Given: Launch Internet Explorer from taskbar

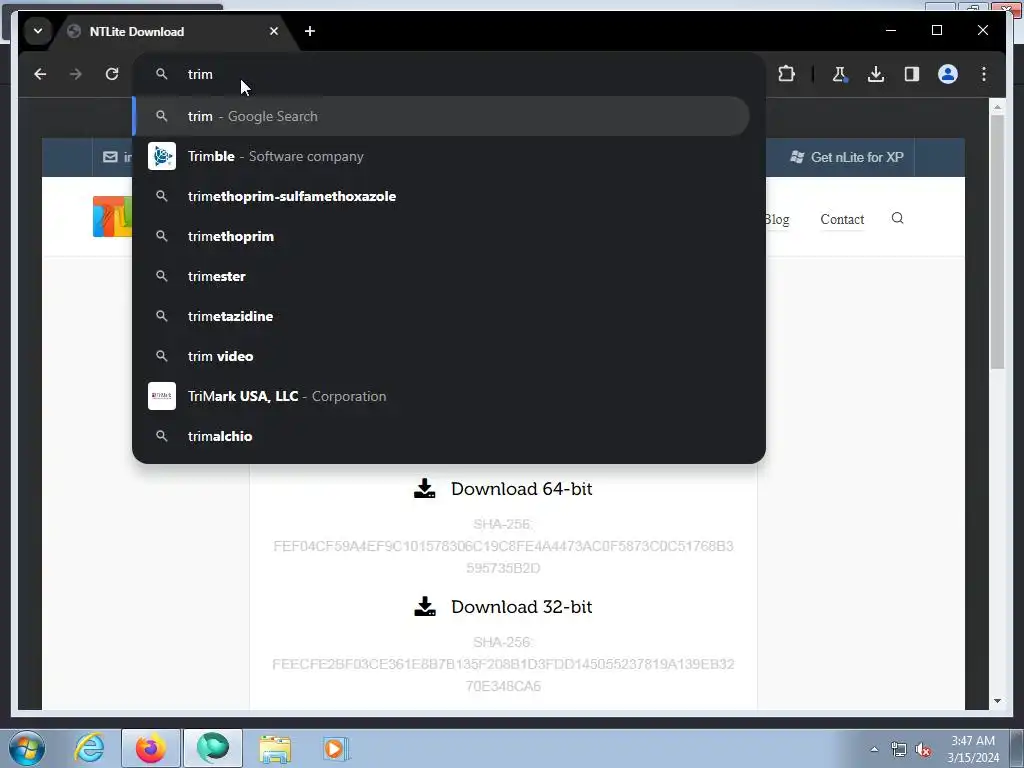Looking at the screenshot, I should [x=89, y=748].
